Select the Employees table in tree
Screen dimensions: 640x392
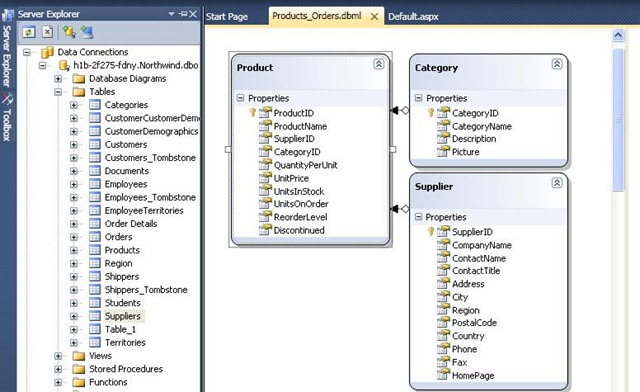pos(126,184)
